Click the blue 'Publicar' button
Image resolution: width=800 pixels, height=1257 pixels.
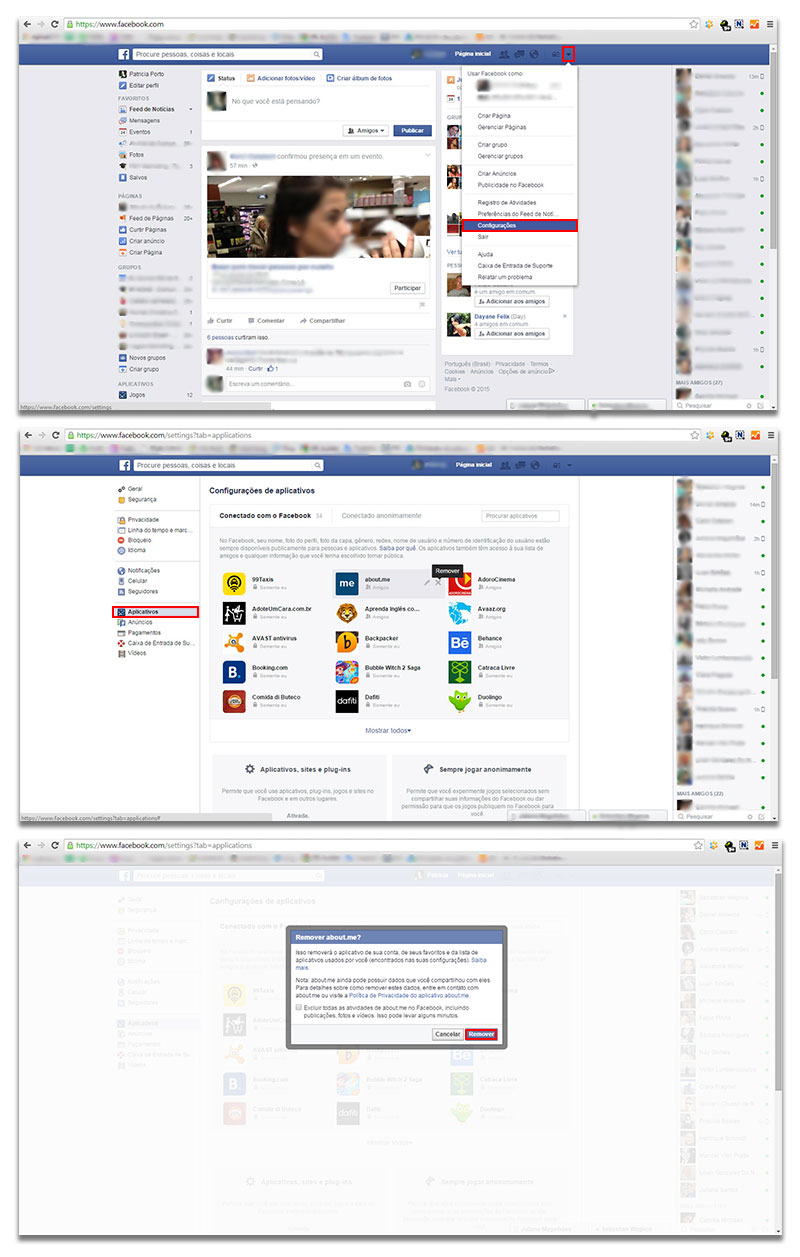(412, 131)
